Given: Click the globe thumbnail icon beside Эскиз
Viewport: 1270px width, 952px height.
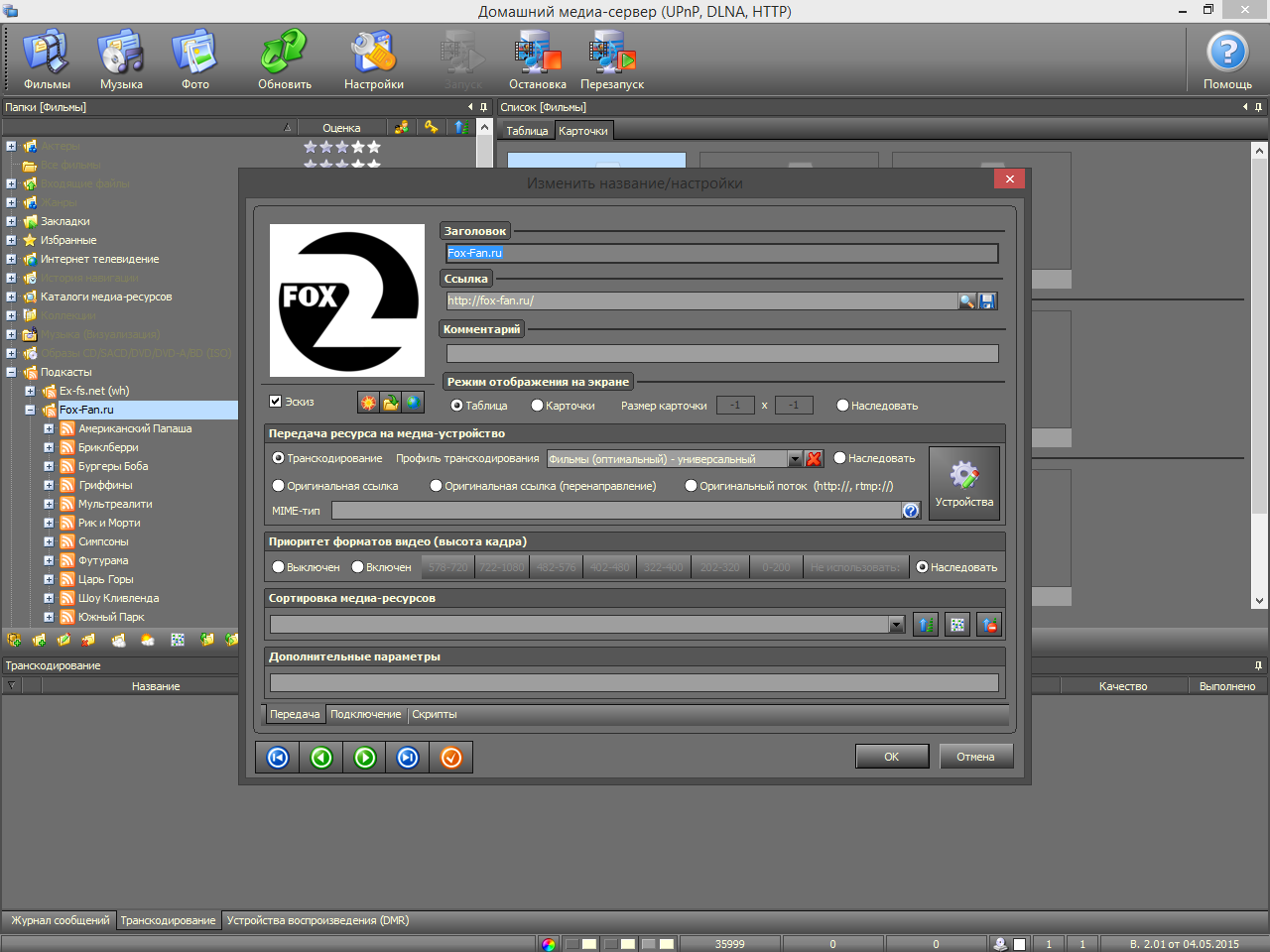Looking at the screenshot, I should 413,403.
